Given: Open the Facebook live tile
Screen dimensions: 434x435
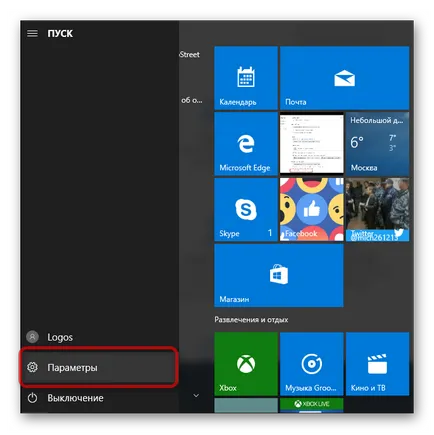Looking at the screenshot, I should tap(312, 209).
